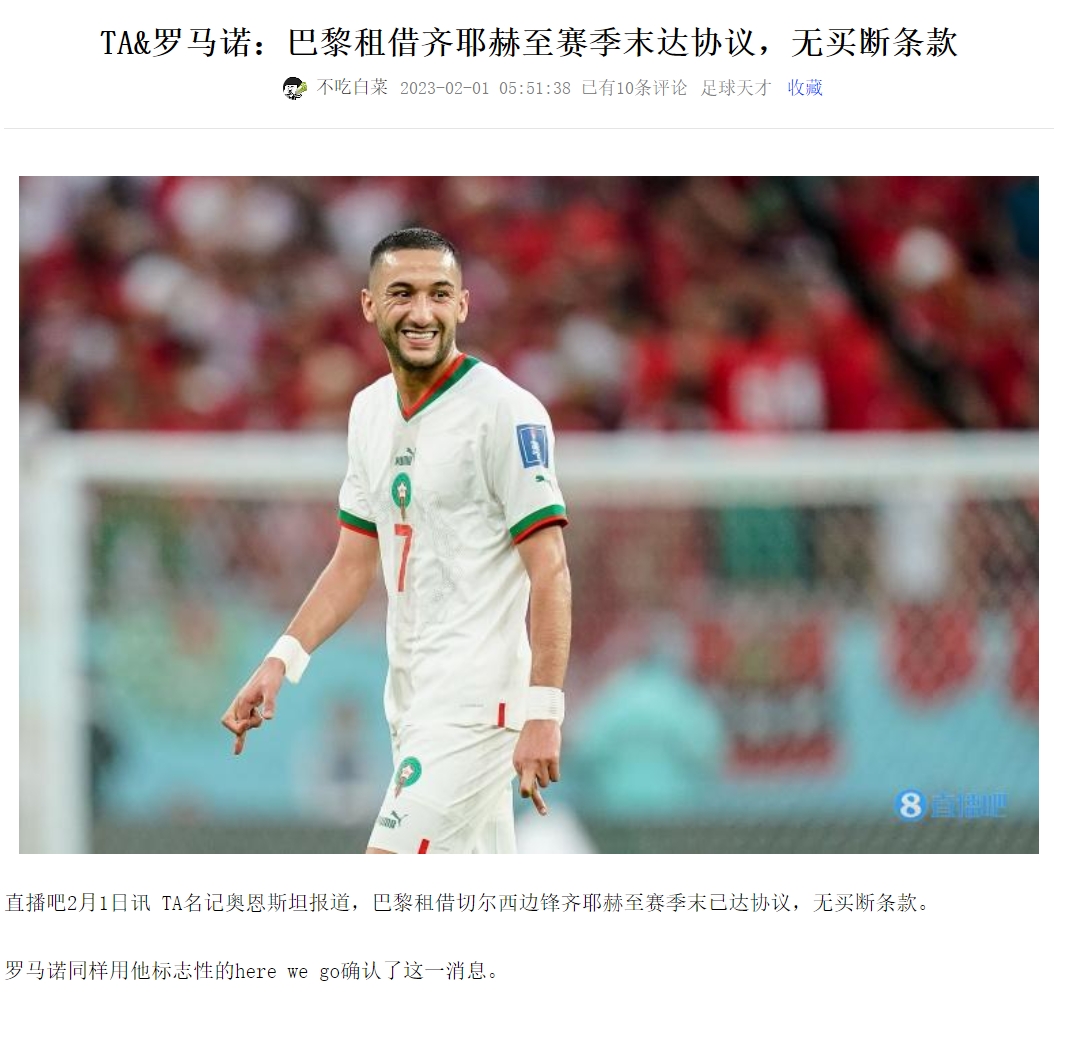Click the 直播吧2月1日讯 text at paragraph start
The image size is (1065, 1039).
(x=78, y=903)
